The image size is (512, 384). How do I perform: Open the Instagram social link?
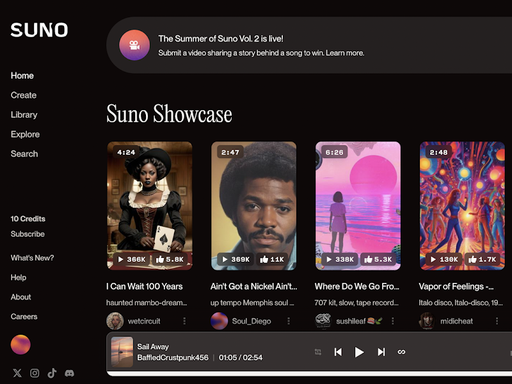[35, 373]
